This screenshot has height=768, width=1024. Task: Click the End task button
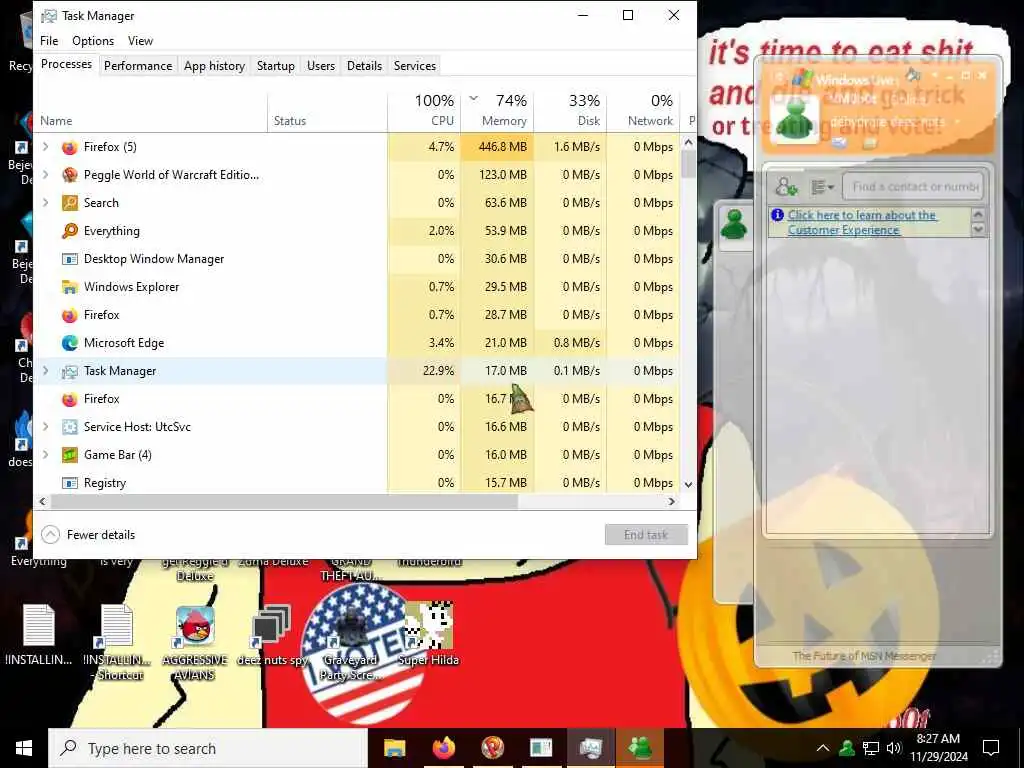point(646,535)
